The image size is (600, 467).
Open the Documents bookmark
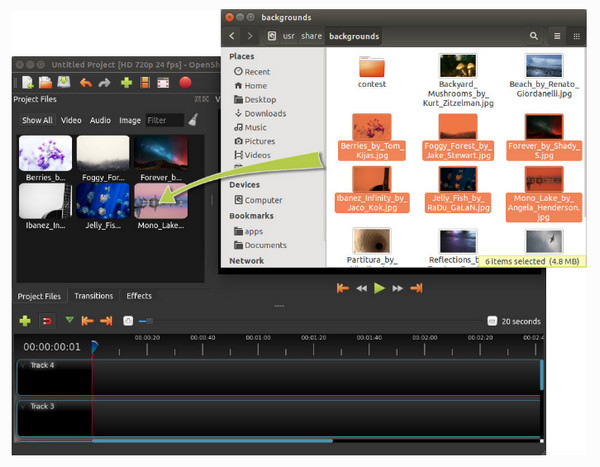[x=261, y=245]
